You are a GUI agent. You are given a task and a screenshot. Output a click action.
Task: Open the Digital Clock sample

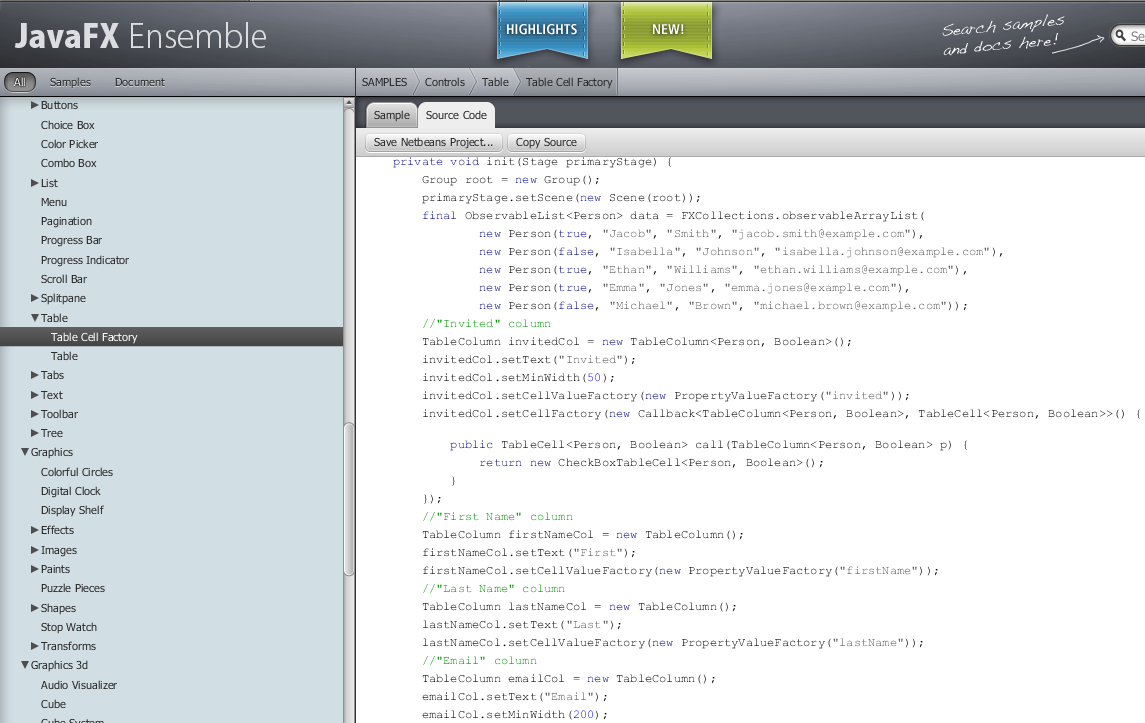[x=70, y=491]
